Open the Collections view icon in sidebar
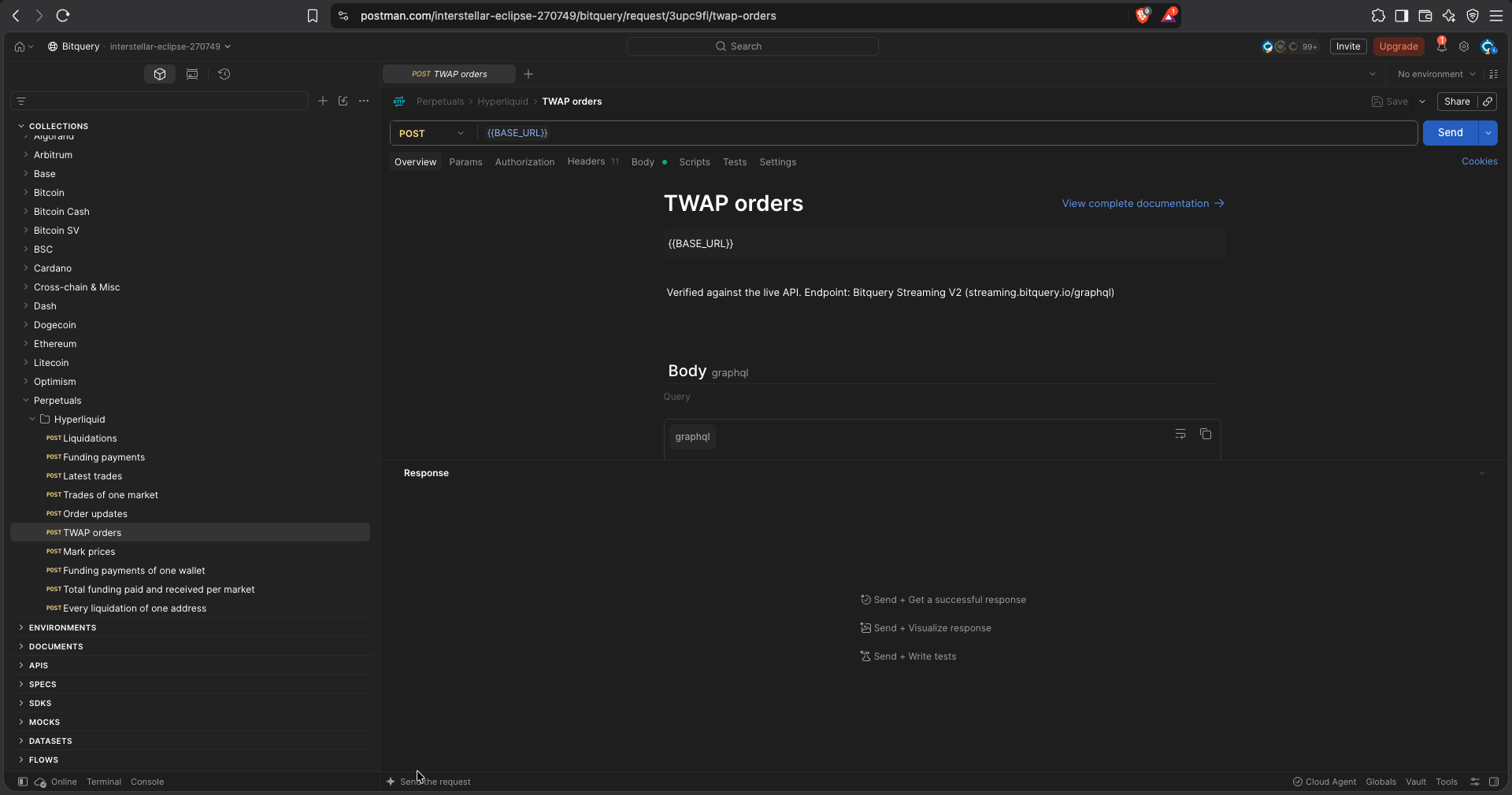The height and width of the screenshot is (795, 1512). [x=160, y=74]
